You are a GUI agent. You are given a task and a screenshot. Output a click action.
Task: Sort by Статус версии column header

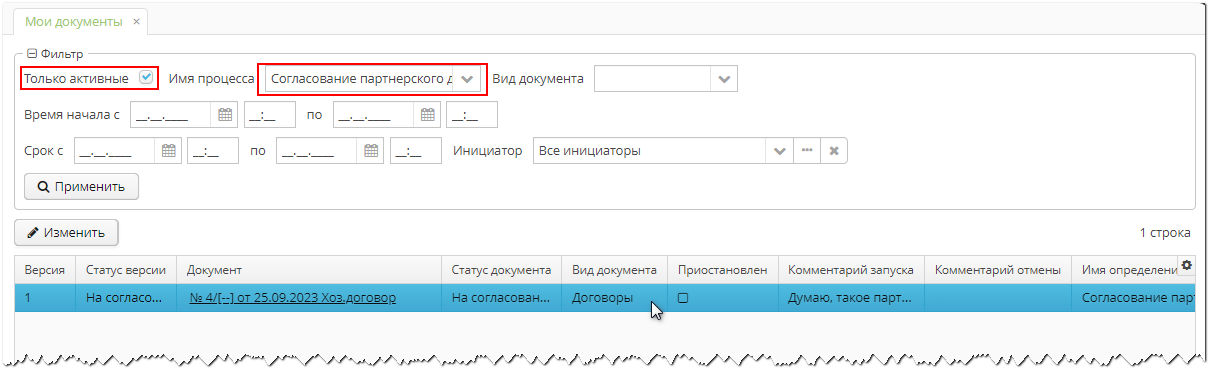pyautogui.click(x=126, y=270)
